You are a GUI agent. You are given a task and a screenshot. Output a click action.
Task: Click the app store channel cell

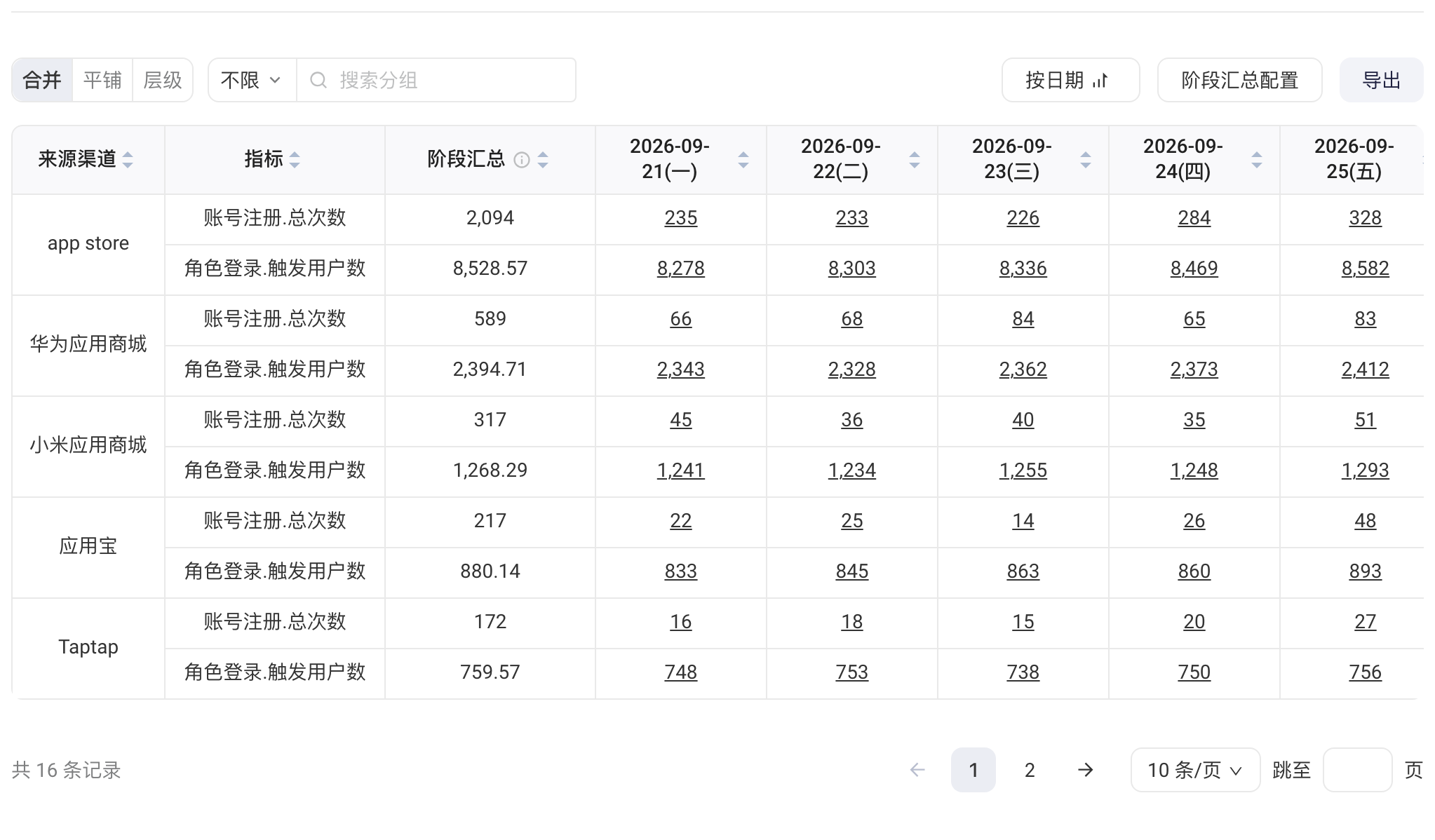coord(88,244)
